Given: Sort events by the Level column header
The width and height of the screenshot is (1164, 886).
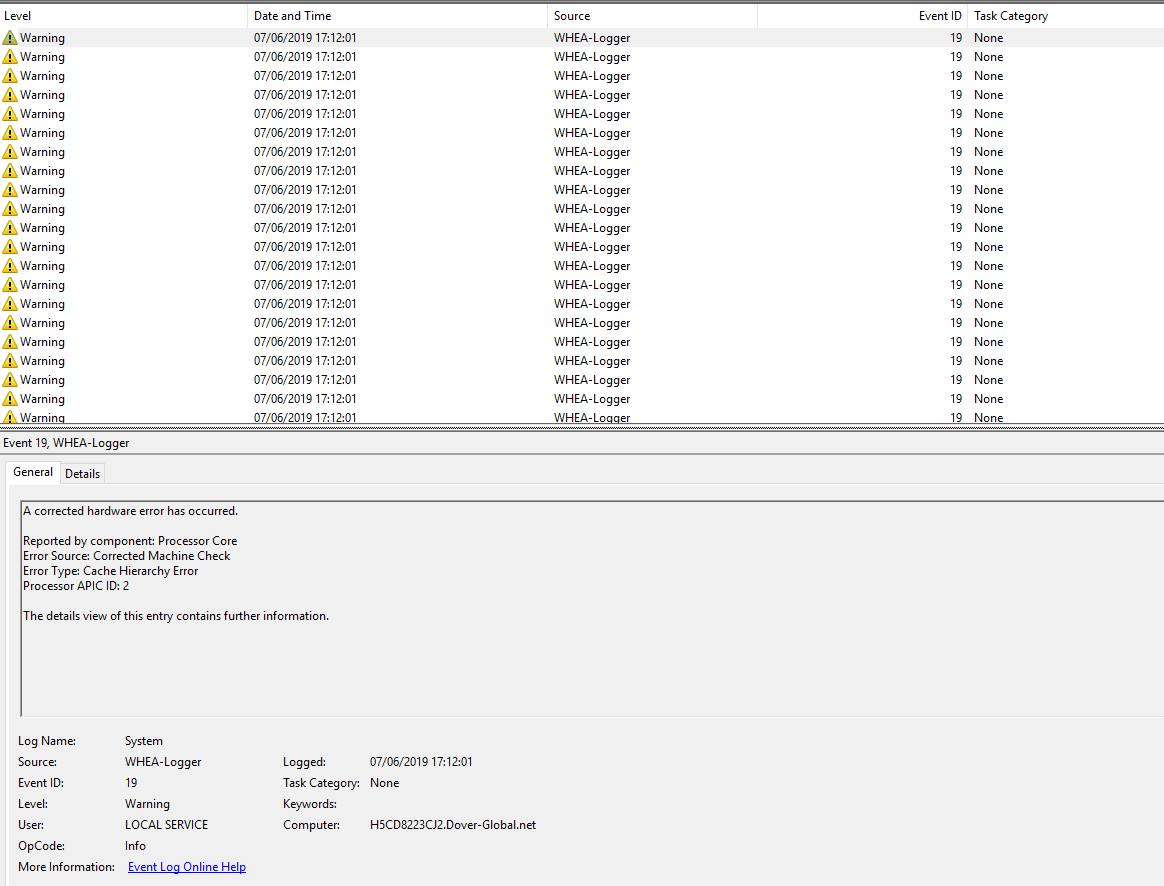Looking at the screenshot, I should pos(120,15).
